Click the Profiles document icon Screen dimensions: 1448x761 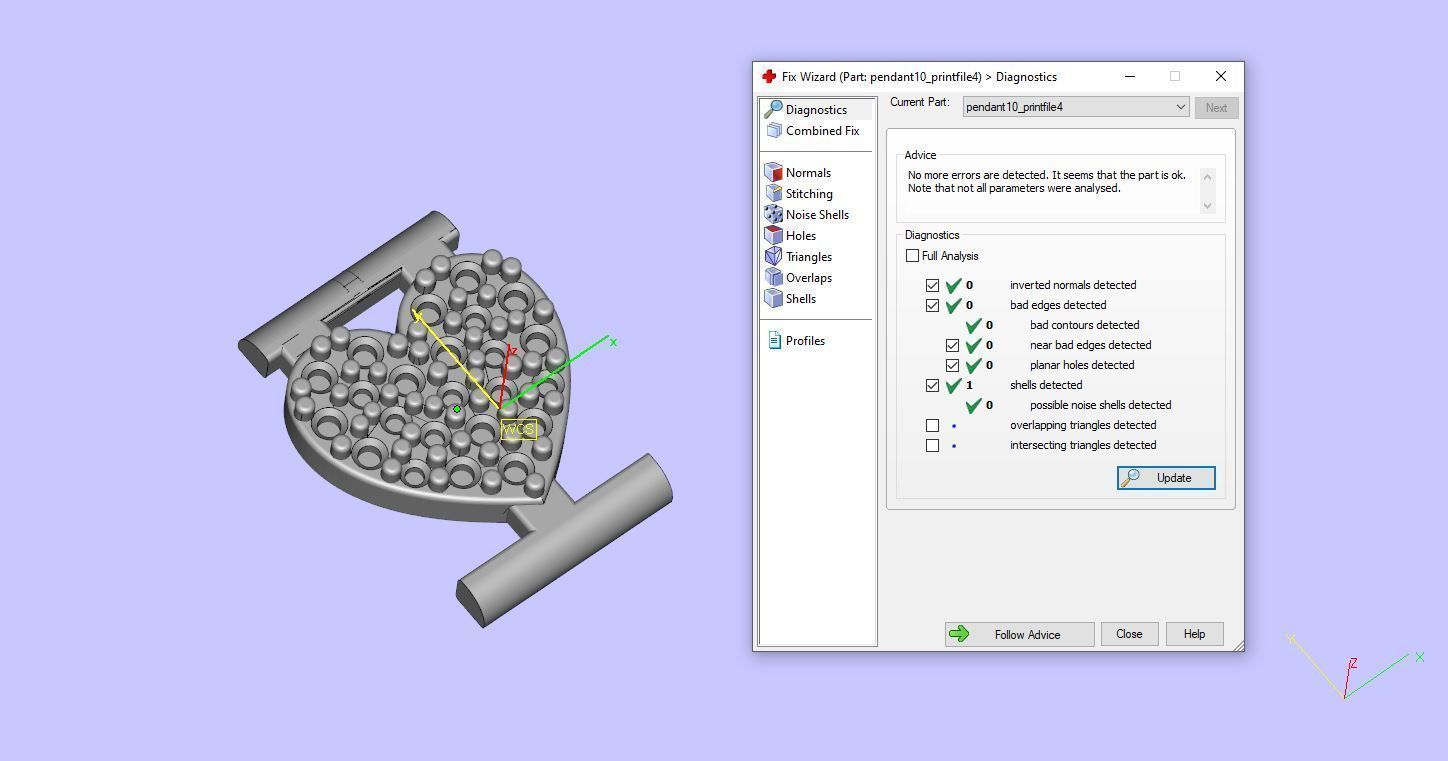(x=774, y=341)
